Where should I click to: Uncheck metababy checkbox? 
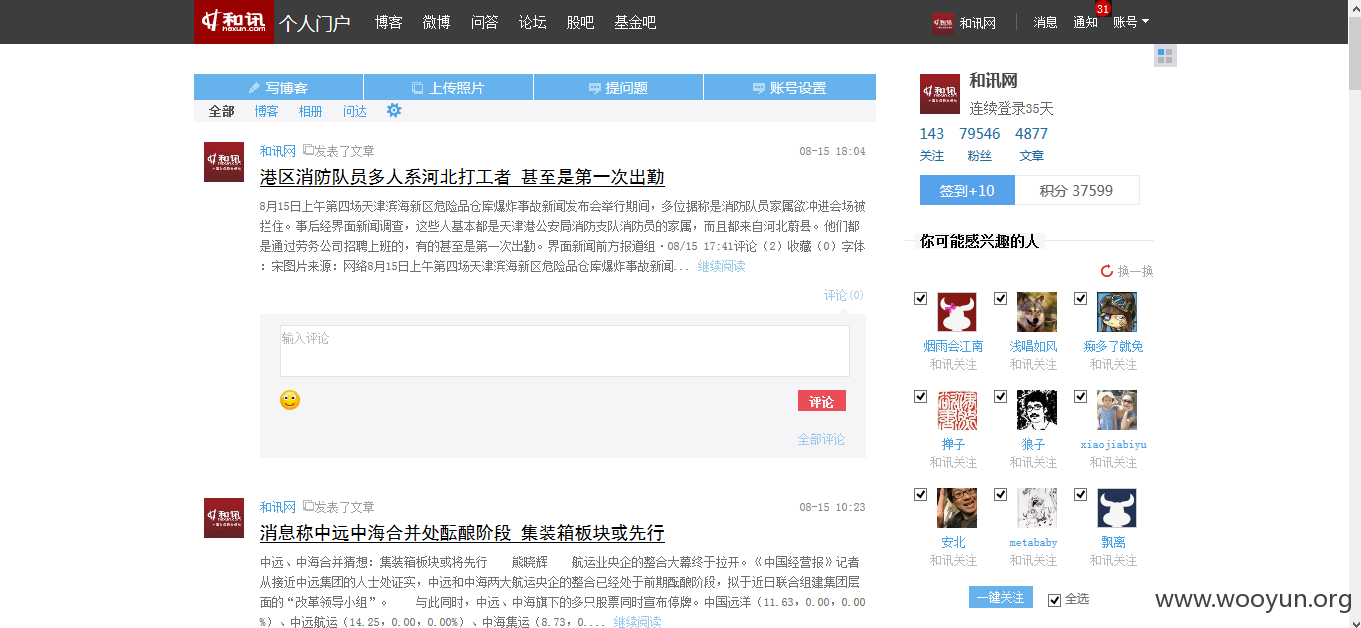(x=1000, y=494)
